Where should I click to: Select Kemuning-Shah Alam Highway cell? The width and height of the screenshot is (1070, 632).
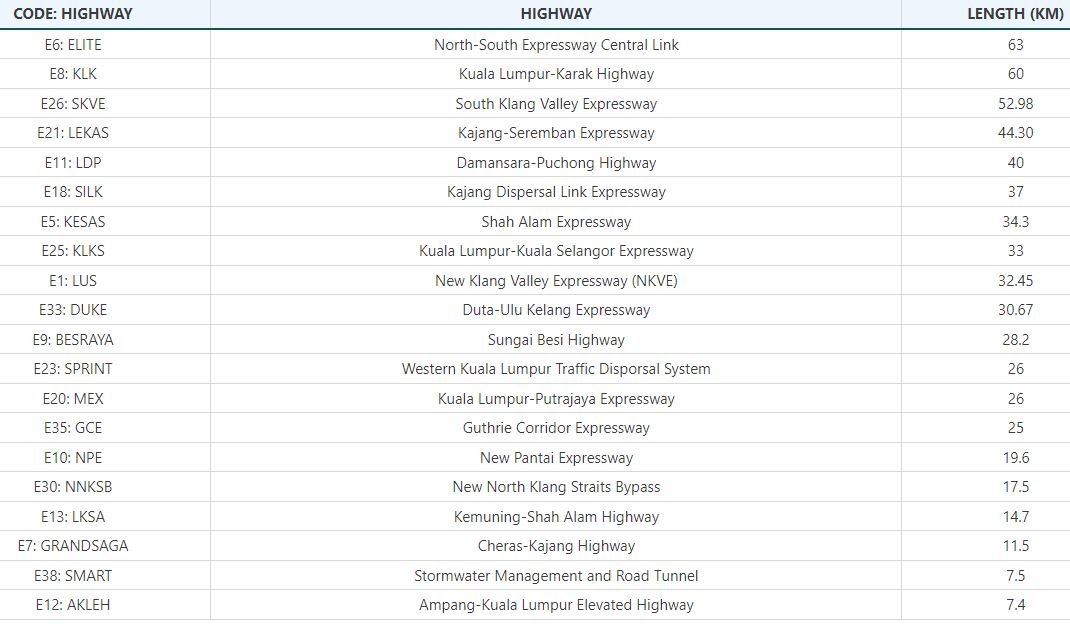556,517
